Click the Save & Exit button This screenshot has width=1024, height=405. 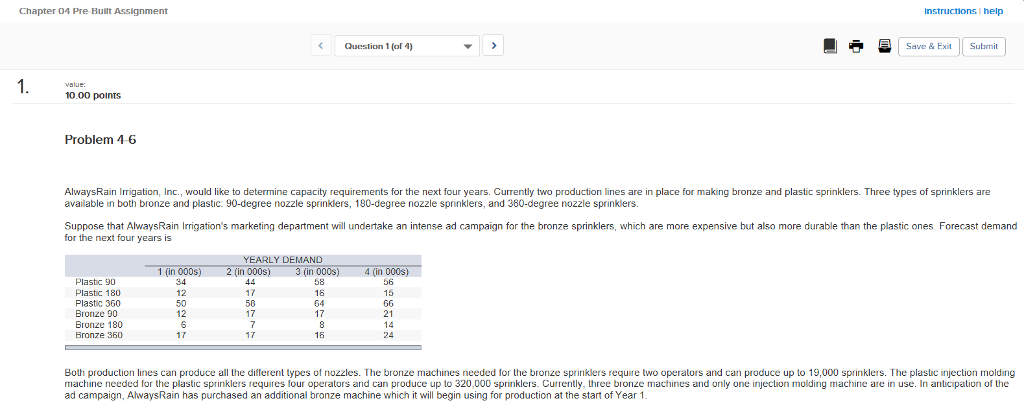930,46
